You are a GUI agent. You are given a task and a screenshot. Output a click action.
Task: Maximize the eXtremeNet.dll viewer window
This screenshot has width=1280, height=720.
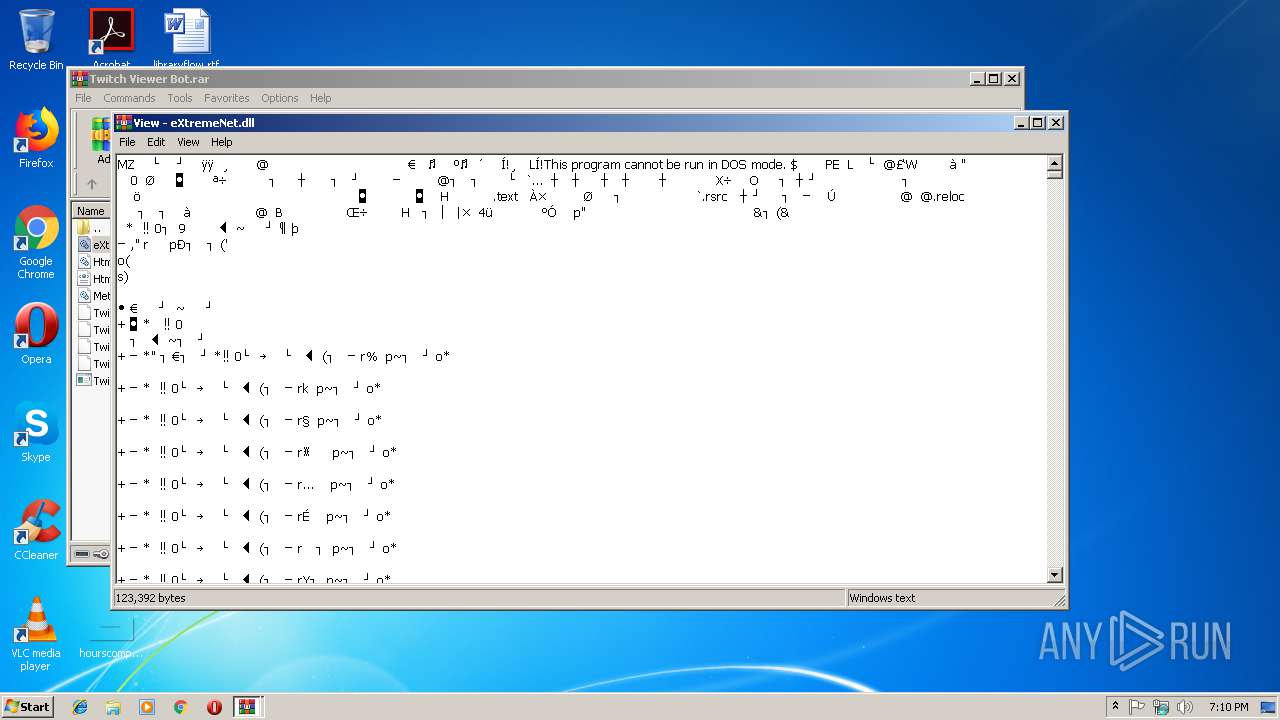coord(1038,123)
